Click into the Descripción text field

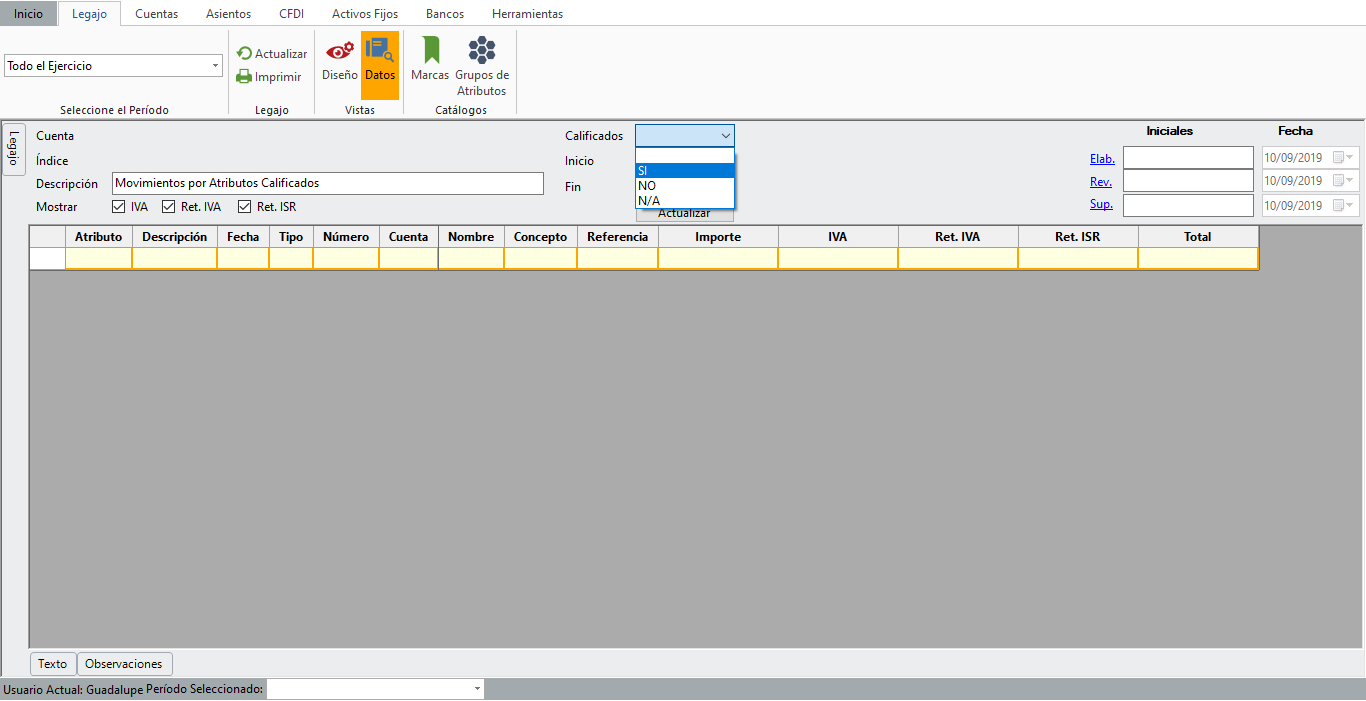point(328,184)
